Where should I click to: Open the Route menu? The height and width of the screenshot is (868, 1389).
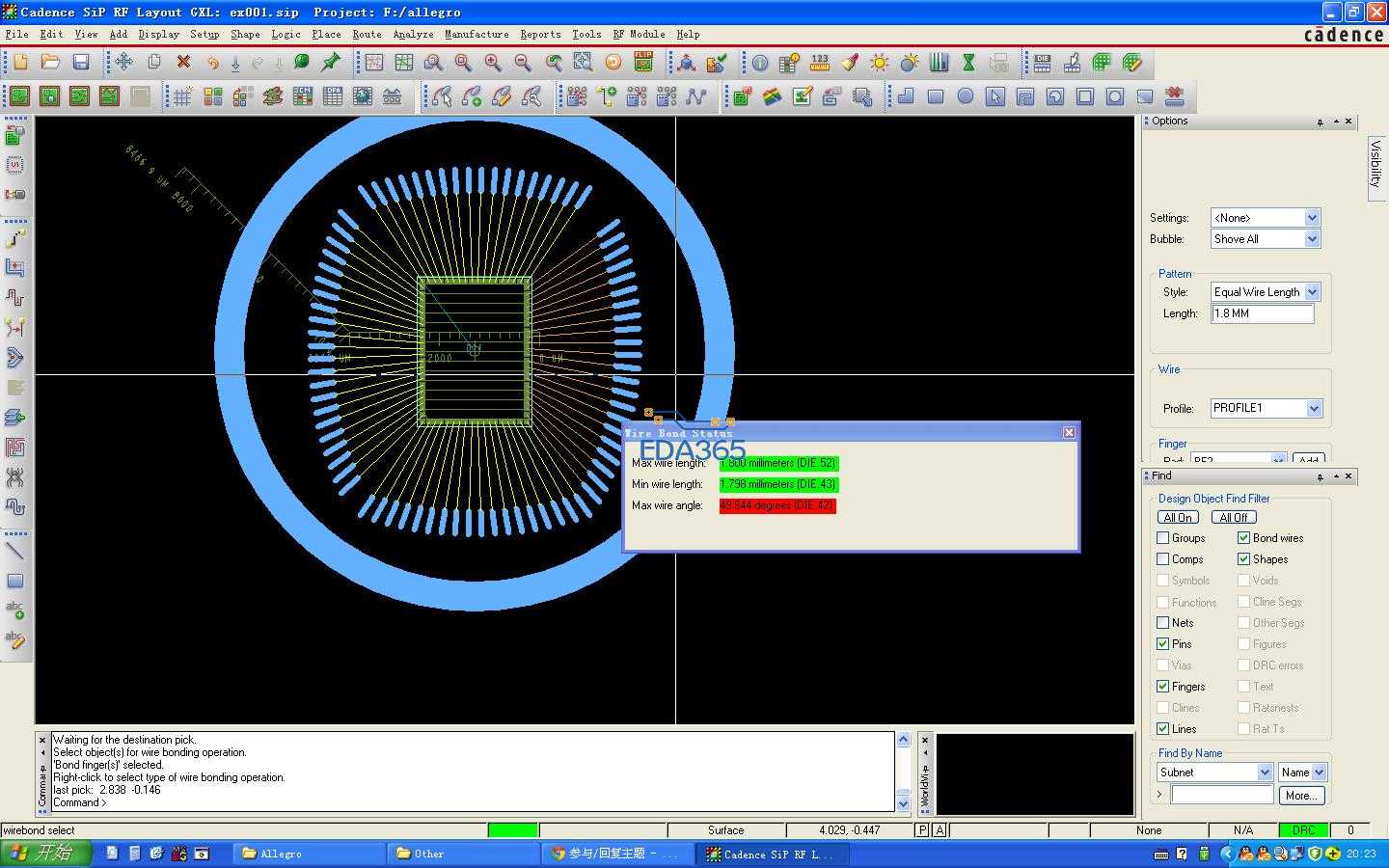(367, 34)
